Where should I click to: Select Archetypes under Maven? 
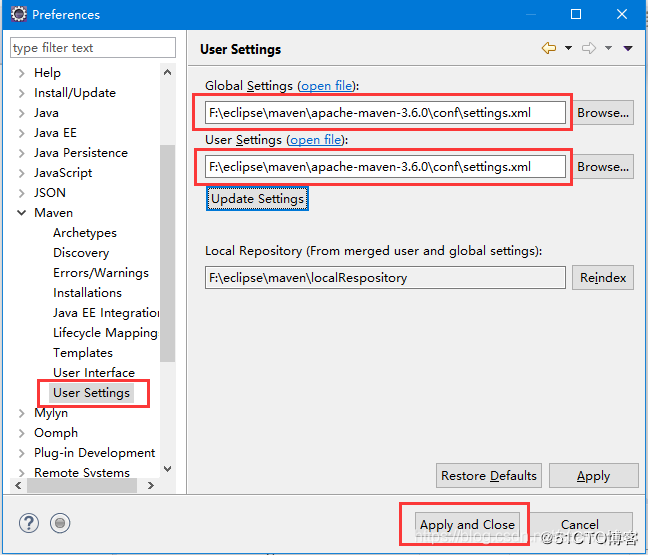point(85,233)
